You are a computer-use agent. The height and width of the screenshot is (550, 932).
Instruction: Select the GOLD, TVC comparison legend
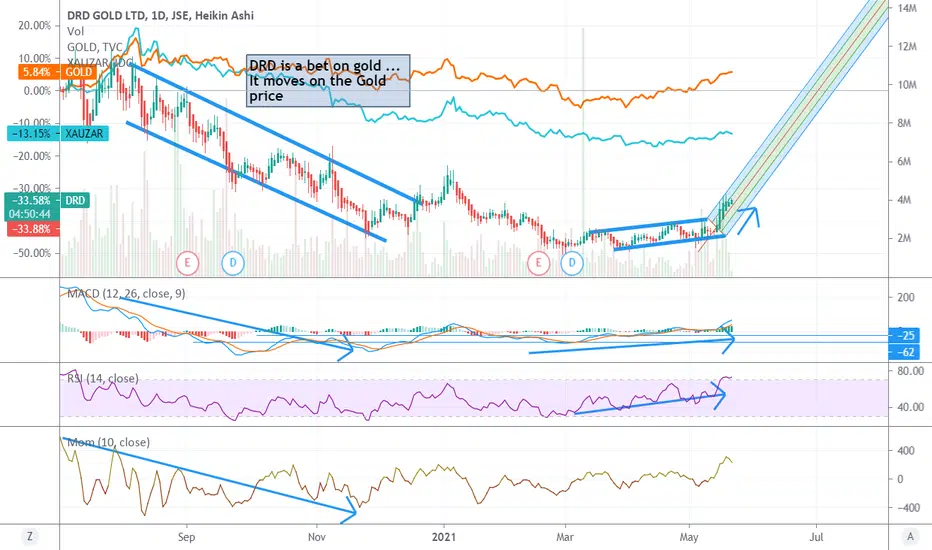click(95, 48)
